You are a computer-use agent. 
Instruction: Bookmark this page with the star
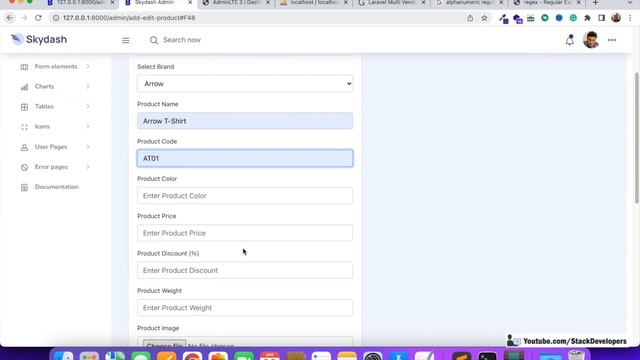tap(484, 18)
